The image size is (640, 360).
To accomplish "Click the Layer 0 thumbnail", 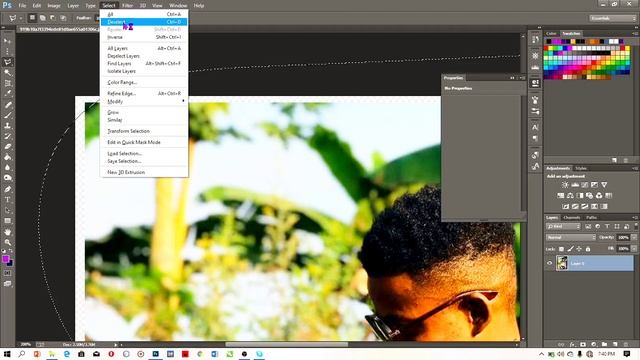I will pyautogui.click(x=562, y=263).
